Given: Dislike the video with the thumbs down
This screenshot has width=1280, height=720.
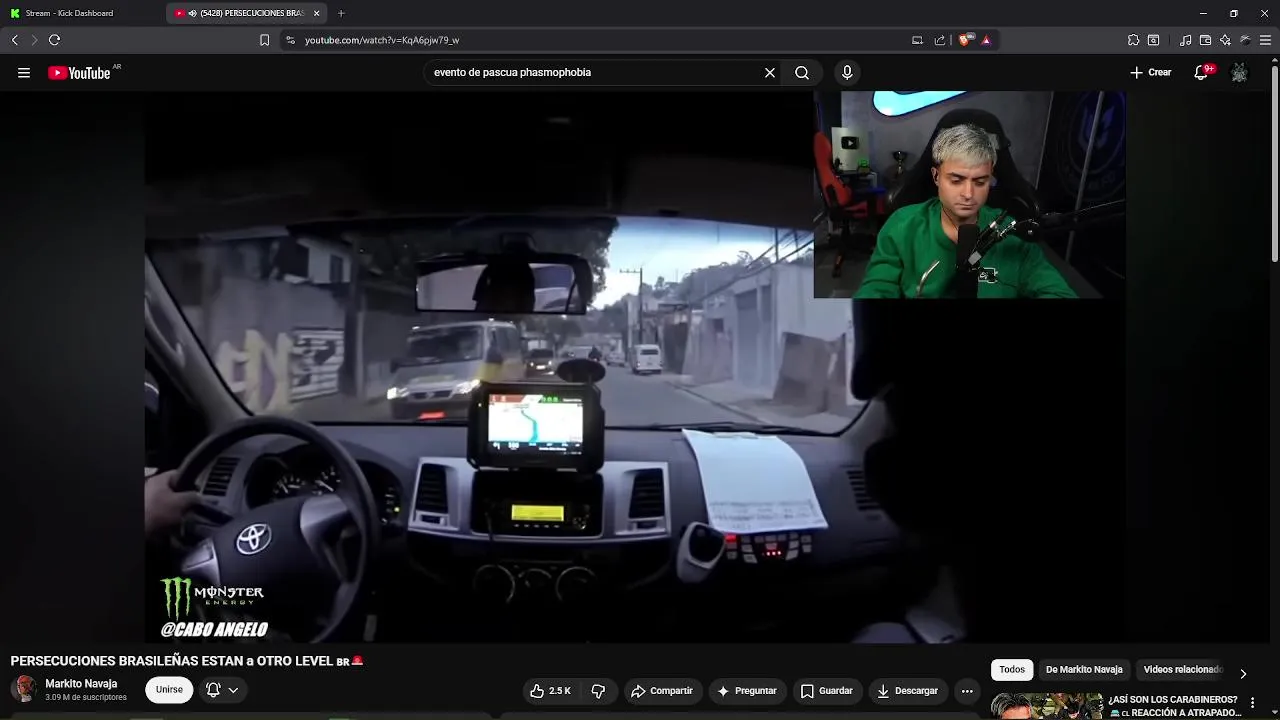Looking at the screenshot, I should pos(598,691).
